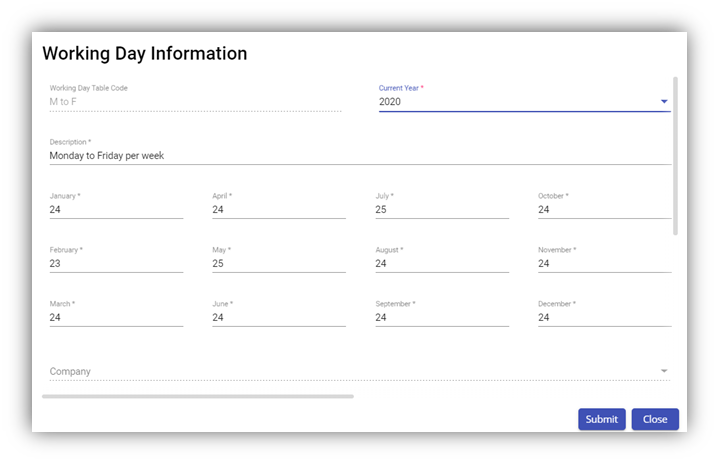Image resolution: width=719 pixels, height=464 pixels.
Task: Edit the April working days field
Action: click(278, 210)
